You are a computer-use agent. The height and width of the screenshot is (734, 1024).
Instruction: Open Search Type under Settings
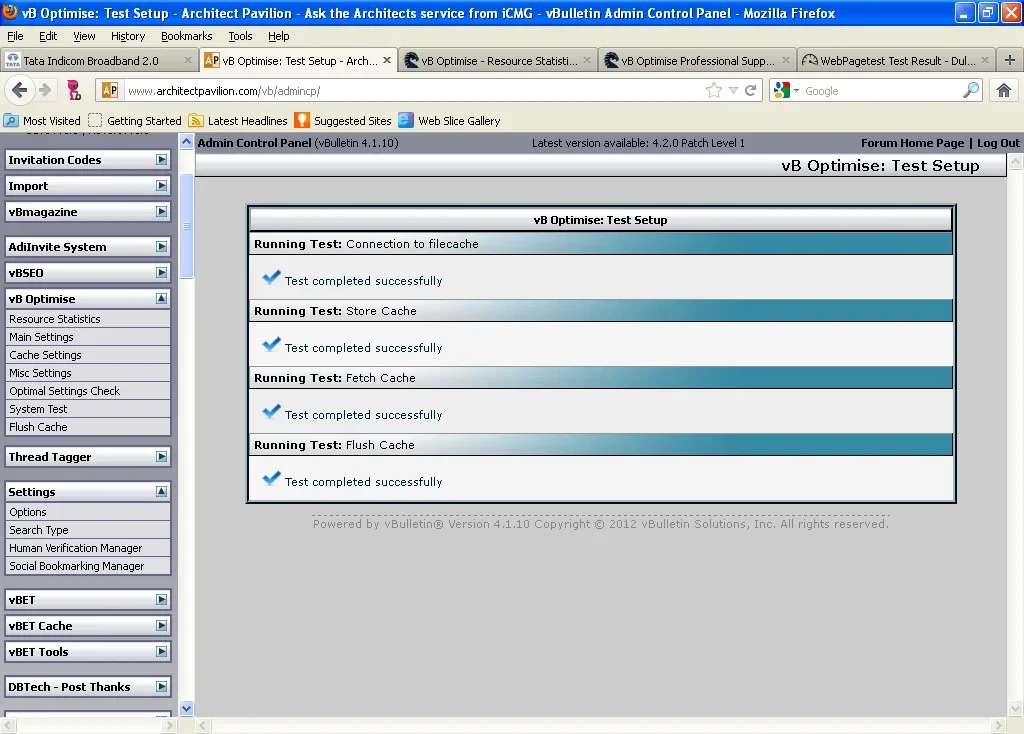click(88, 530)
